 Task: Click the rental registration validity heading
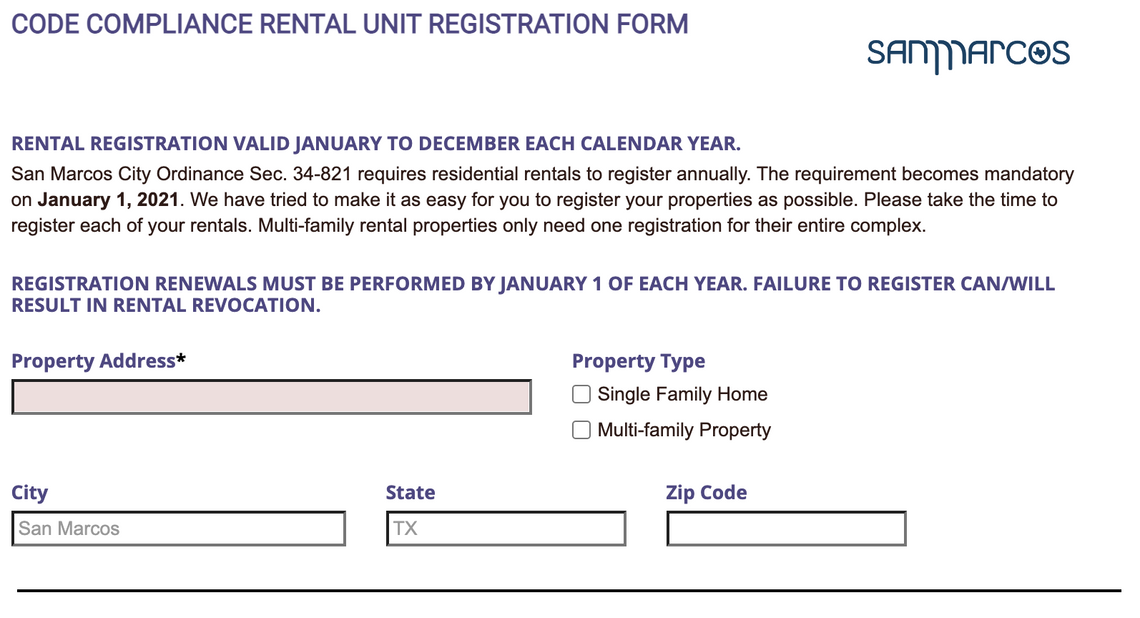(375, 143)
